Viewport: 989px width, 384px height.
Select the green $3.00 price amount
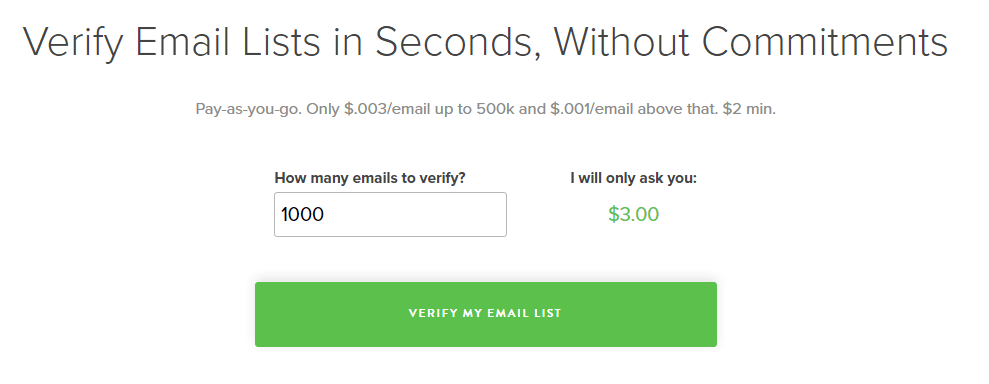633,214
